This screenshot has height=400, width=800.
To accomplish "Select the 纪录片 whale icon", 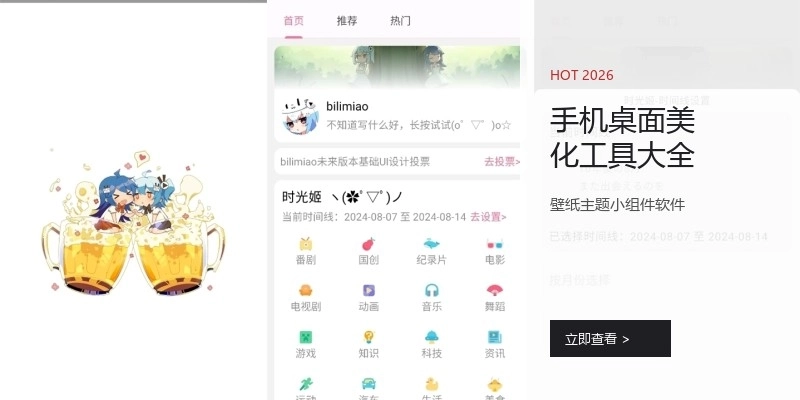I will tap(432, 244).
